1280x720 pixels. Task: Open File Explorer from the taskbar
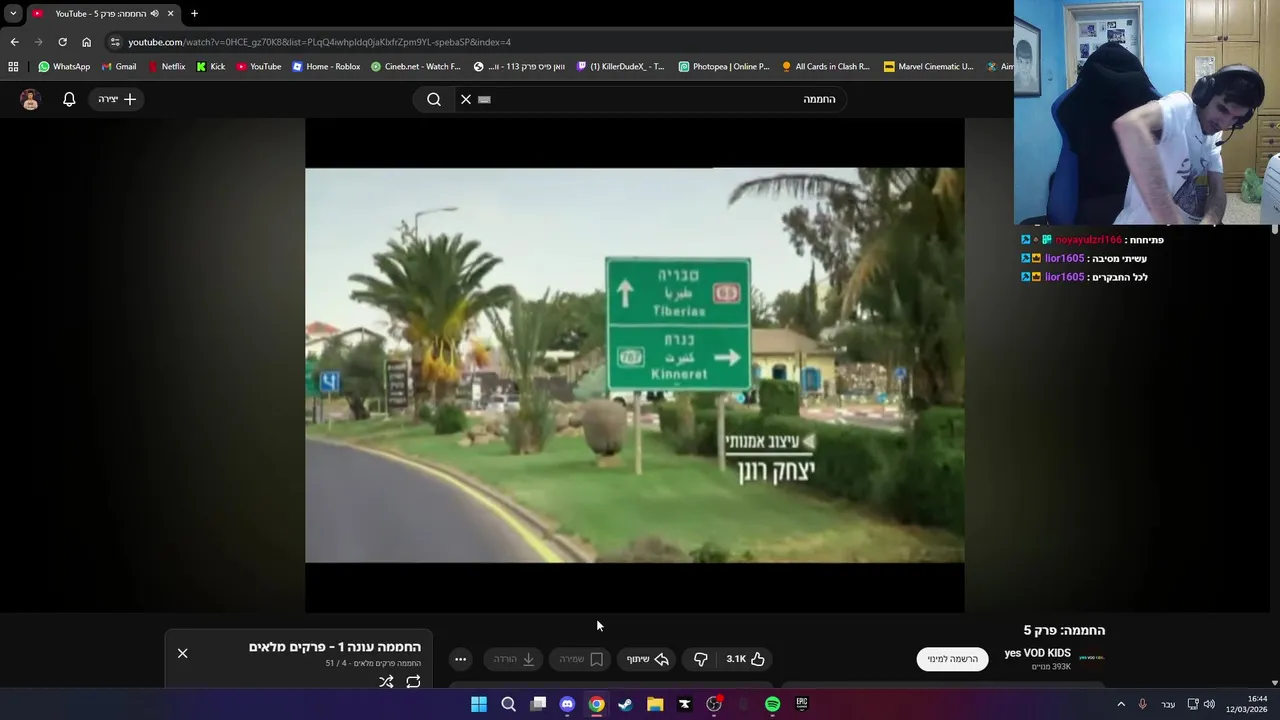click(x=655, y=704)
